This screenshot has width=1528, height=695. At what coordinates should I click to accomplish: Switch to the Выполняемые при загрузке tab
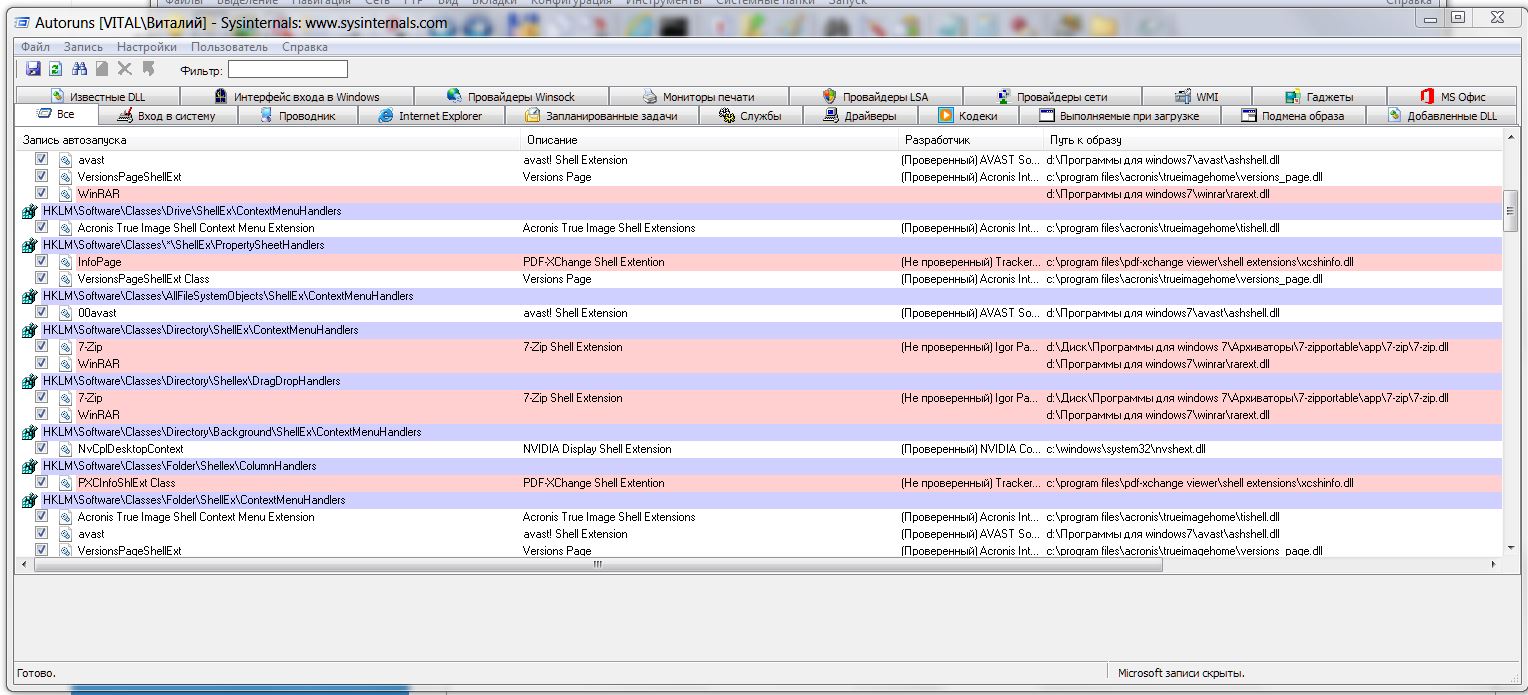pos(1118,116)
